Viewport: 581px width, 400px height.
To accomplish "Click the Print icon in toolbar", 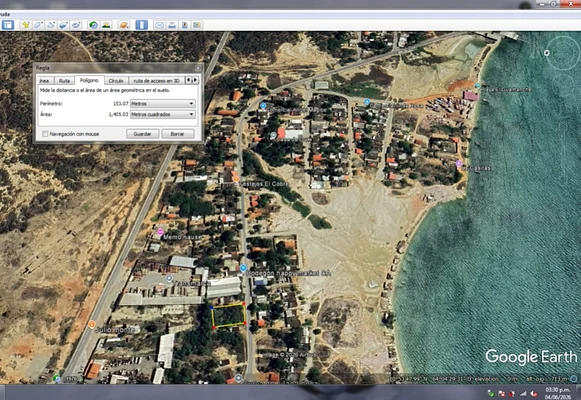I will [x=172, y=25].
